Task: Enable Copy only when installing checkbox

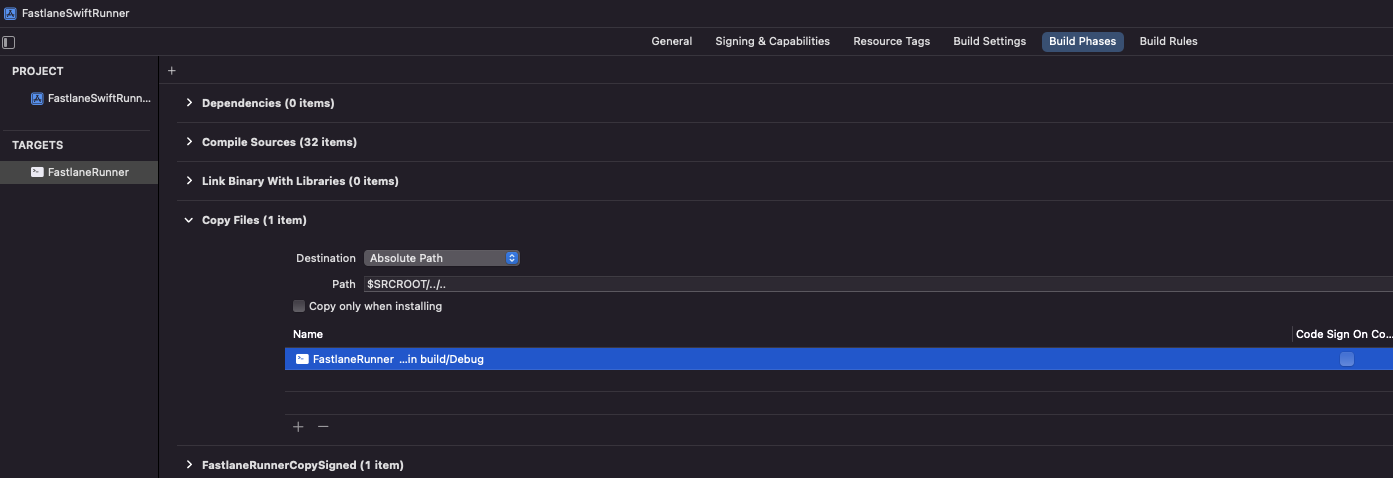Action: [299, 306]
